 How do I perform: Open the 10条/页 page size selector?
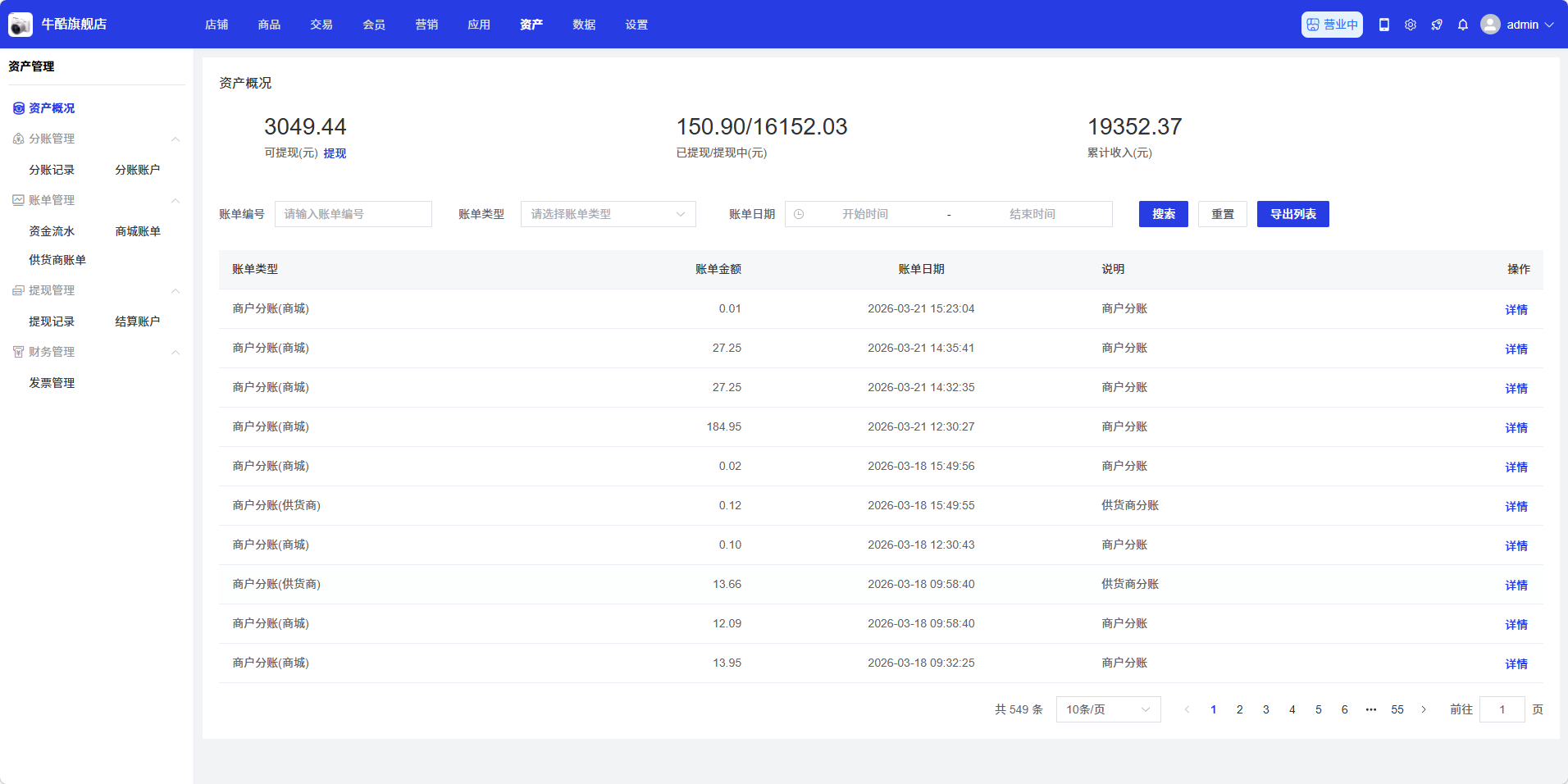[x=1108, y=709]
